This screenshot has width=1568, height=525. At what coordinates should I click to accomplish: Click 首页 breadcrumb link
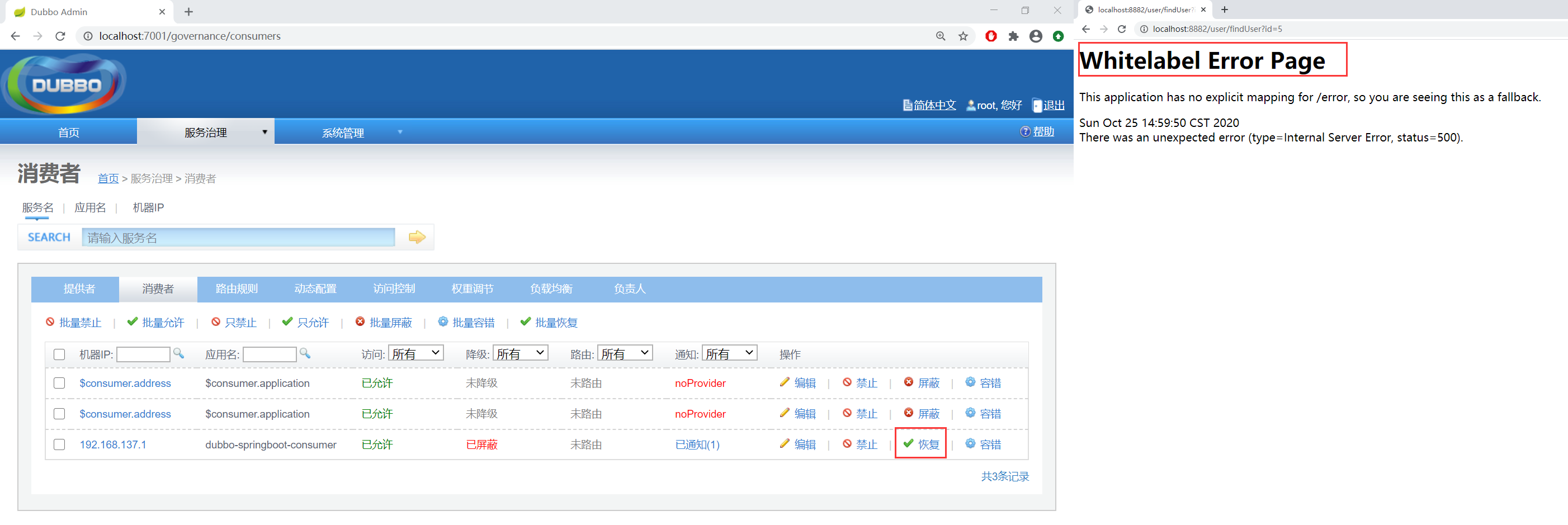[x=108, y=179]
